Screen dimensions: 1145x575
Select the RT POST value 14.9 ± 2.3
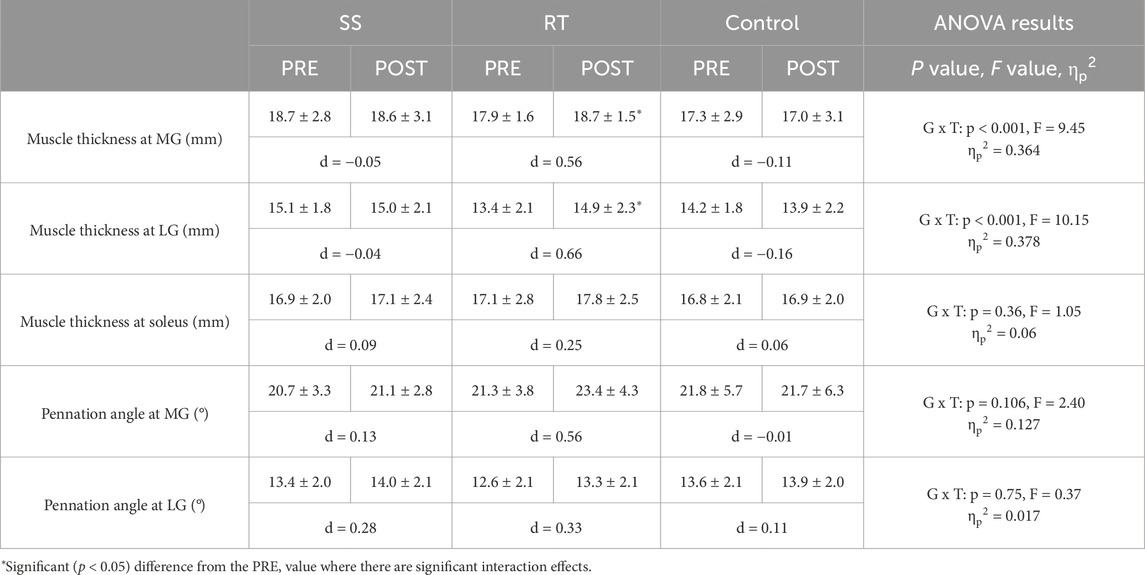coord(607,209)
